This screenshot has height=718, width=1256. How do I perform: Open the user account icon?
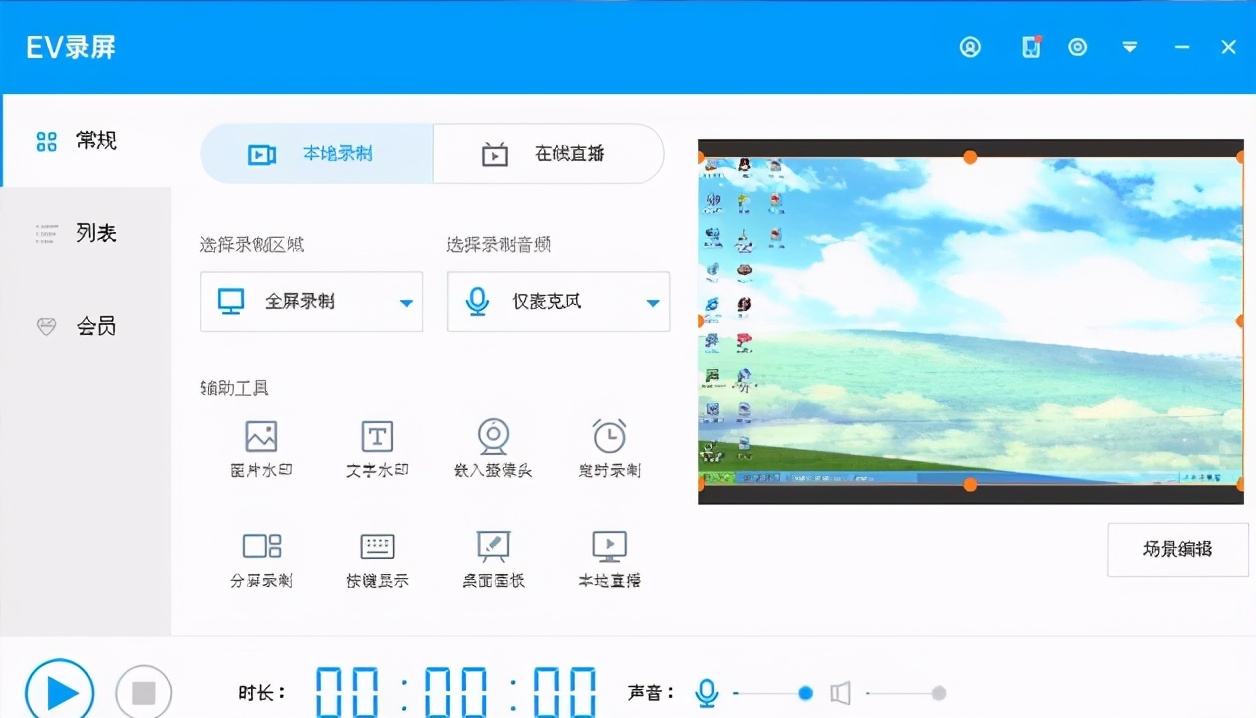click(x=970, y=47)
